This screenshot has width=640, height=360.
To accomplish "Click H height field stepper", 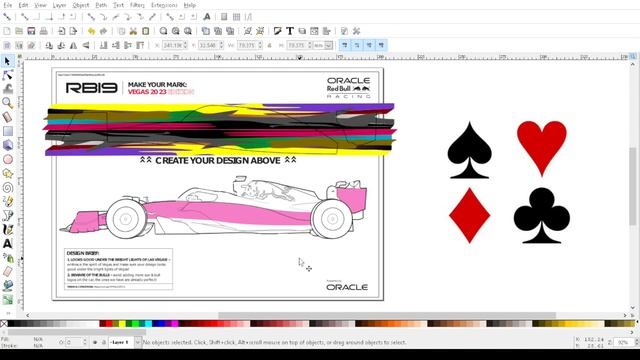I will pyautogui.click(x=310, y=45).
